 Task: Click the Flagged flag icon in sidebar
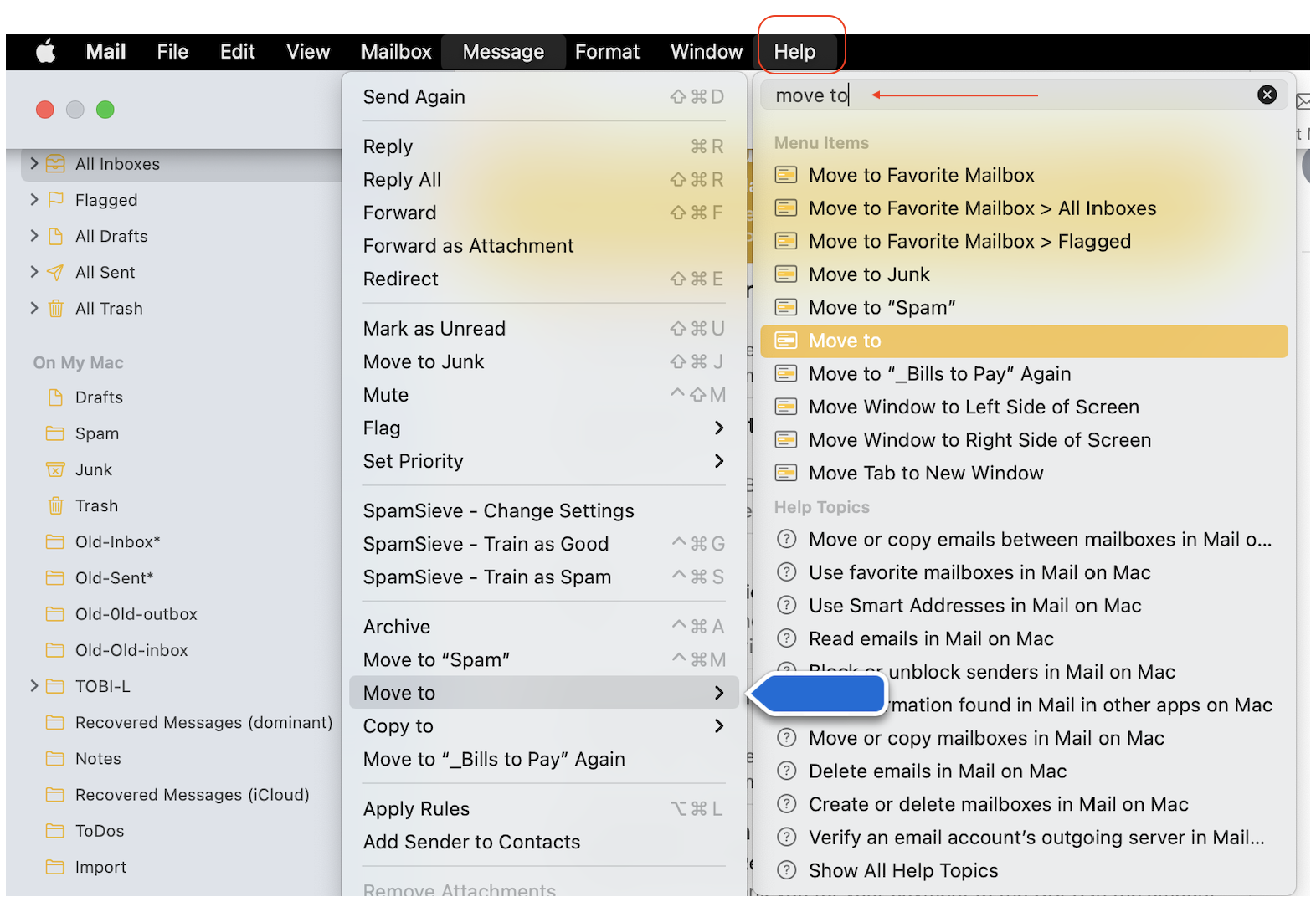(x=55, y=199)
